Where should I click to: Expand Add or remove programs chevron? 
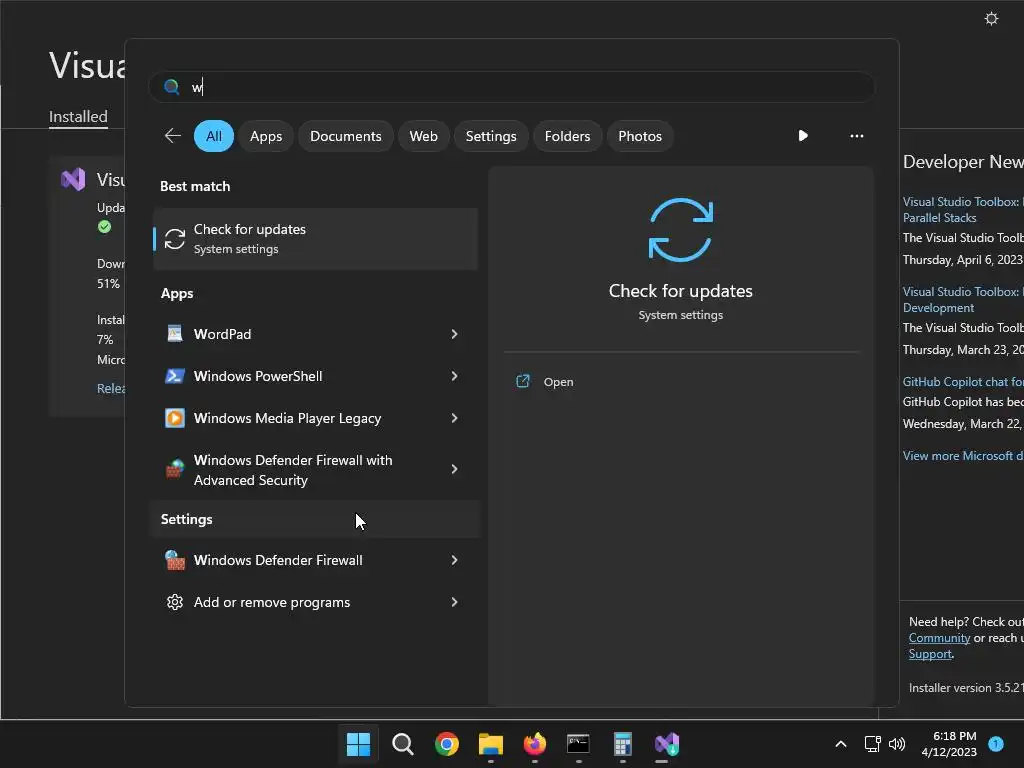coord(455,602)
